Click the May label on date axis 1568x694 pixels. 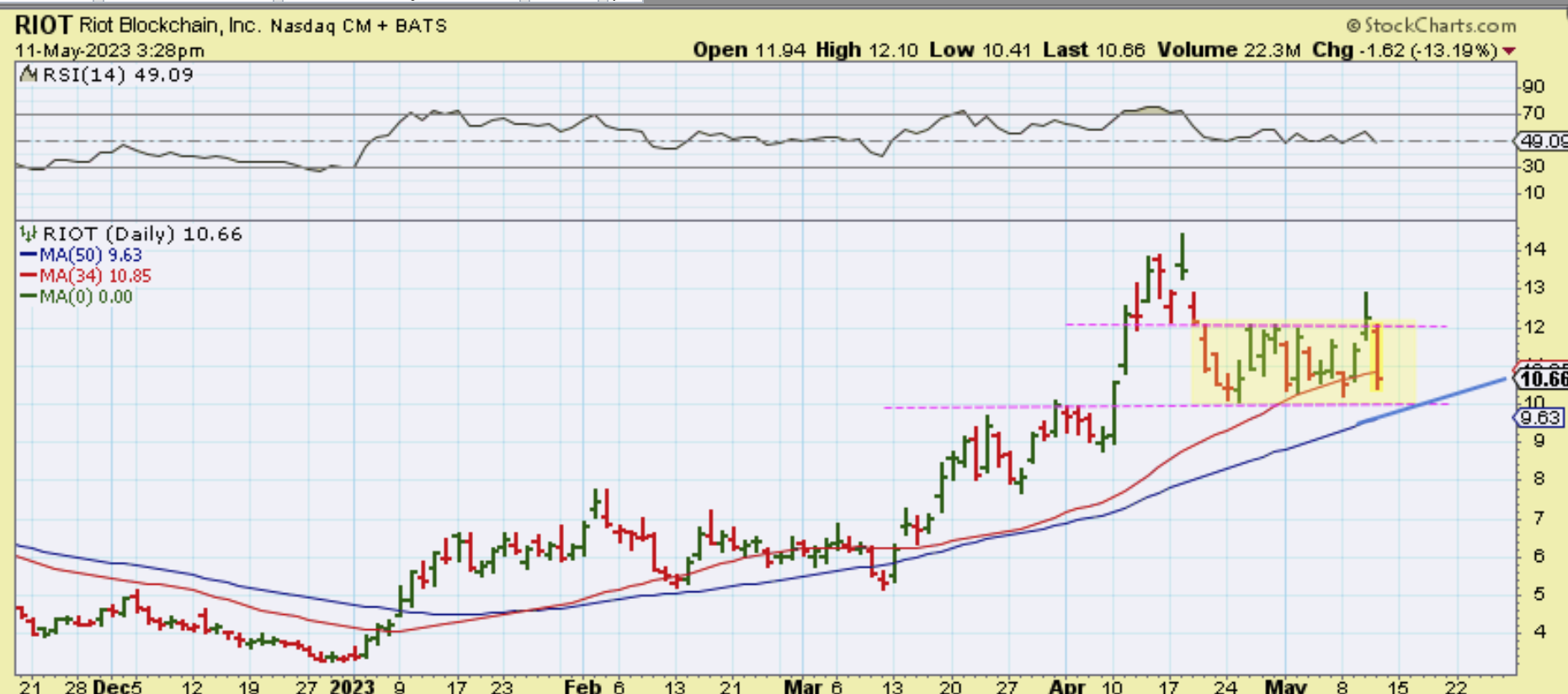[x=1286, y=686]
